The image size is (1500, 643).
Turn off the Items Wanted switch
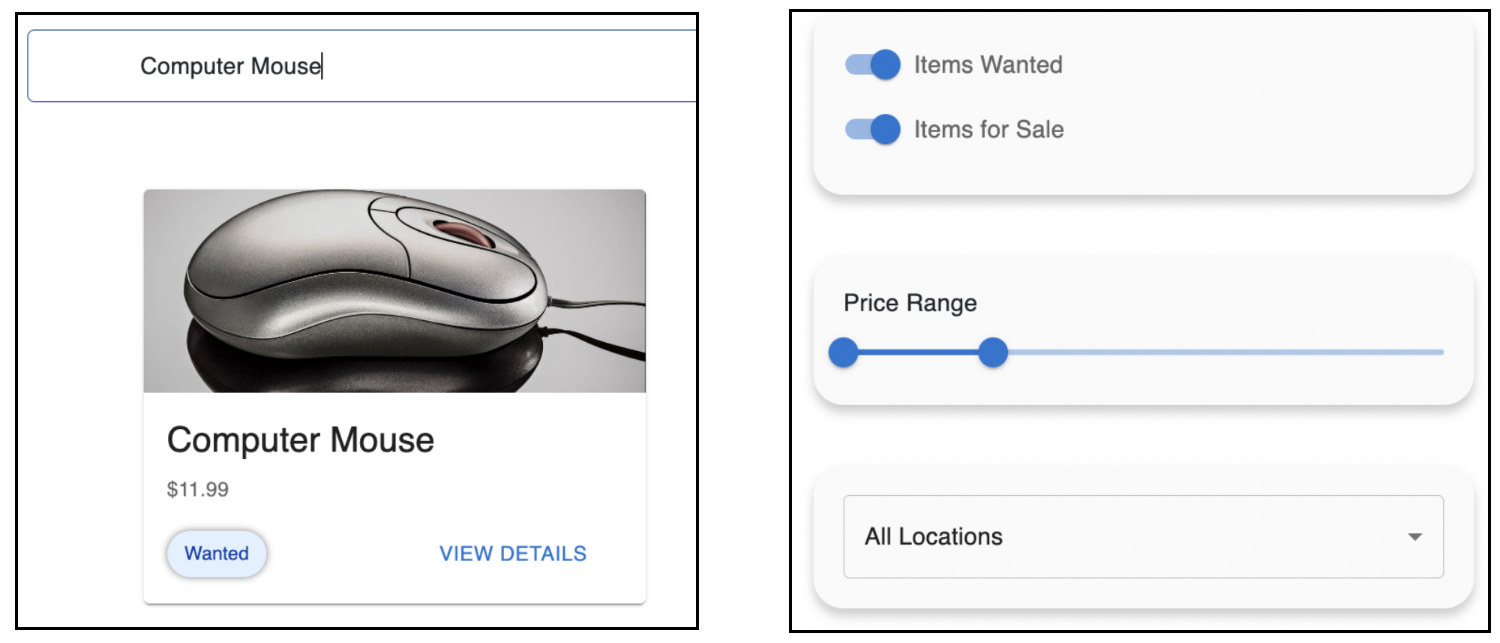click(x=873, y=65)
